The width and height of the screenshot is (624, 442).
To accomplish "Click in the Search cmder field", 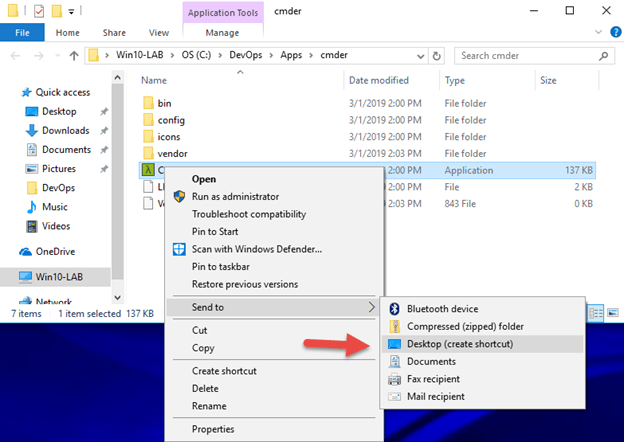I will [x=534, y=56].
